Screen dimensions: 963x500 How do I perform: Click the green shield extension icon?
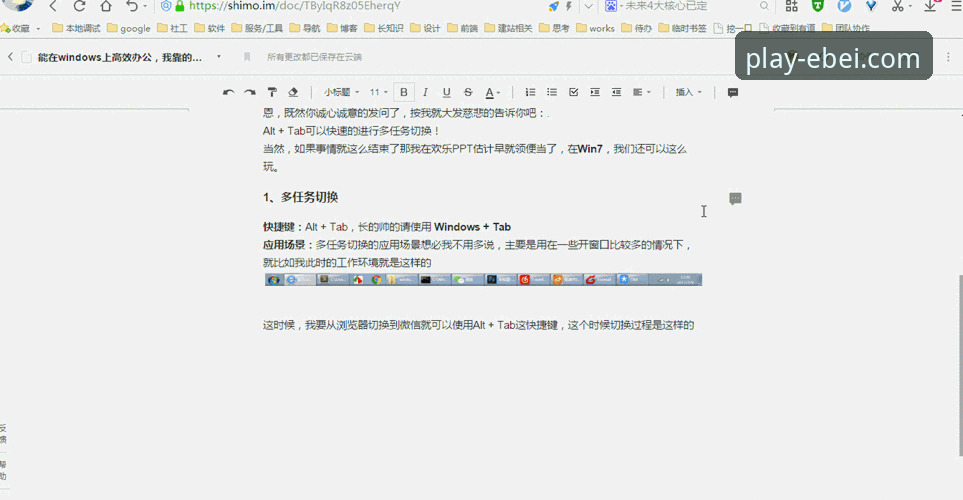(817, 6)
